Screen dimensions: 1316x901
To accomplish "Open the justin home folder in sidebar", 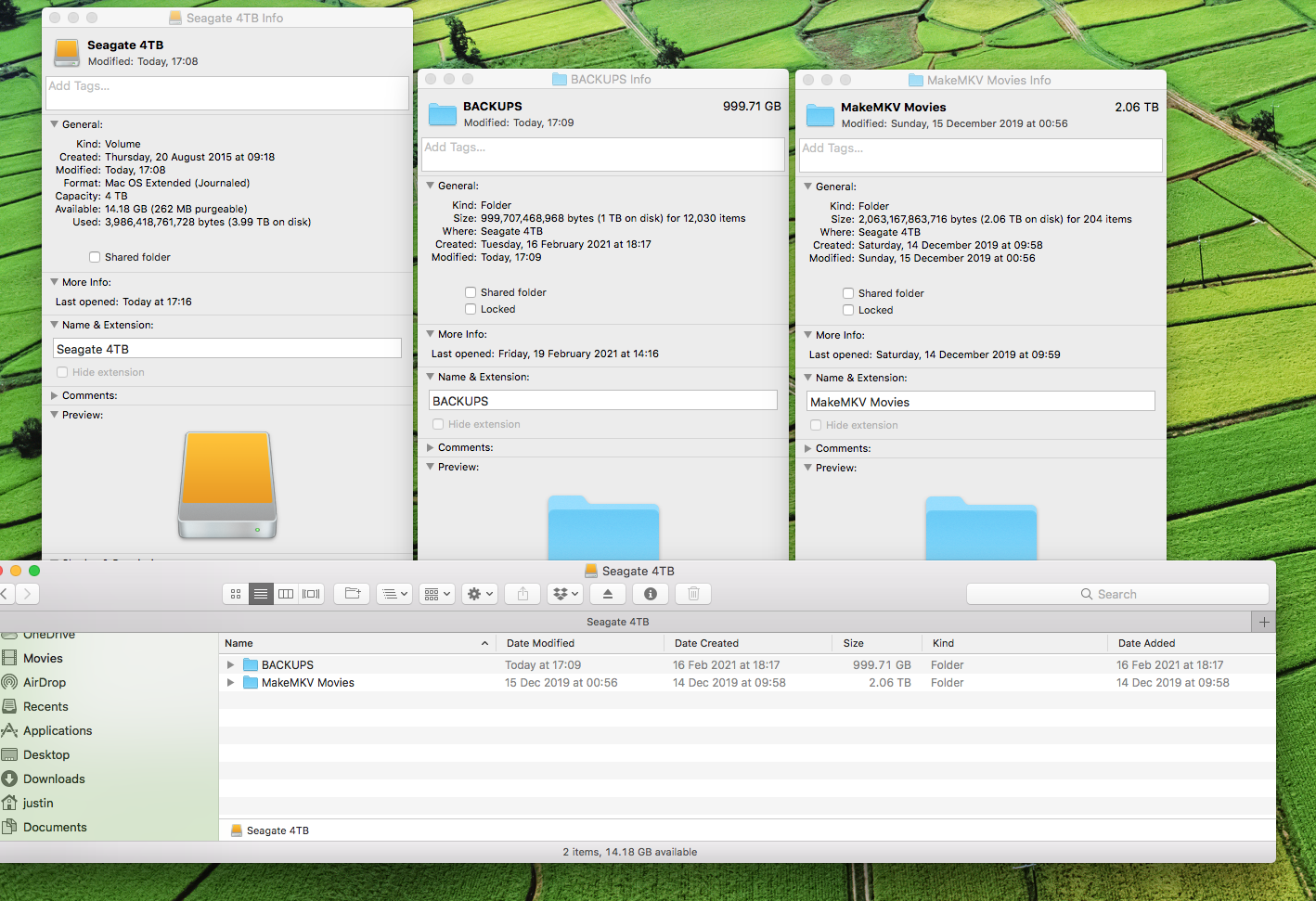I will 38,803.
